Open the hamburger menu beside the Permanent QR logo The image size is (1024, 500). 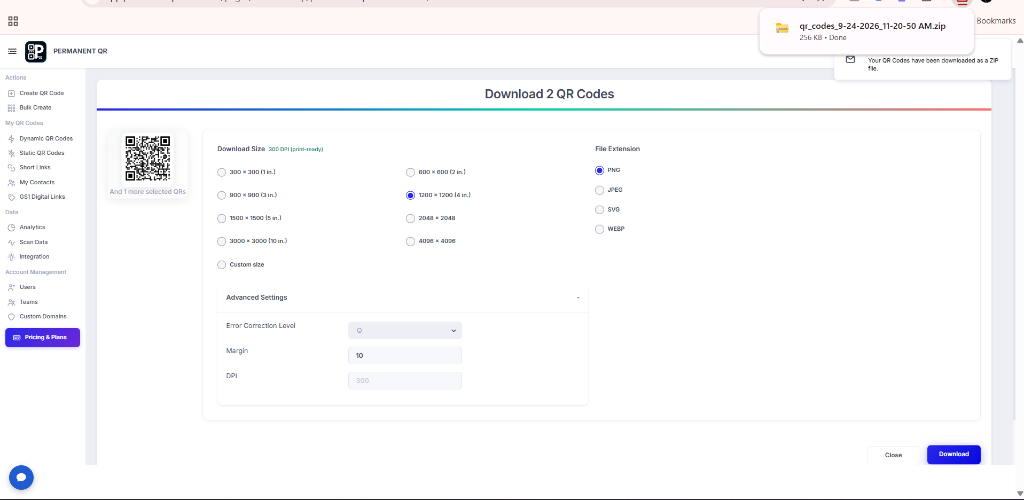point(12,51)
